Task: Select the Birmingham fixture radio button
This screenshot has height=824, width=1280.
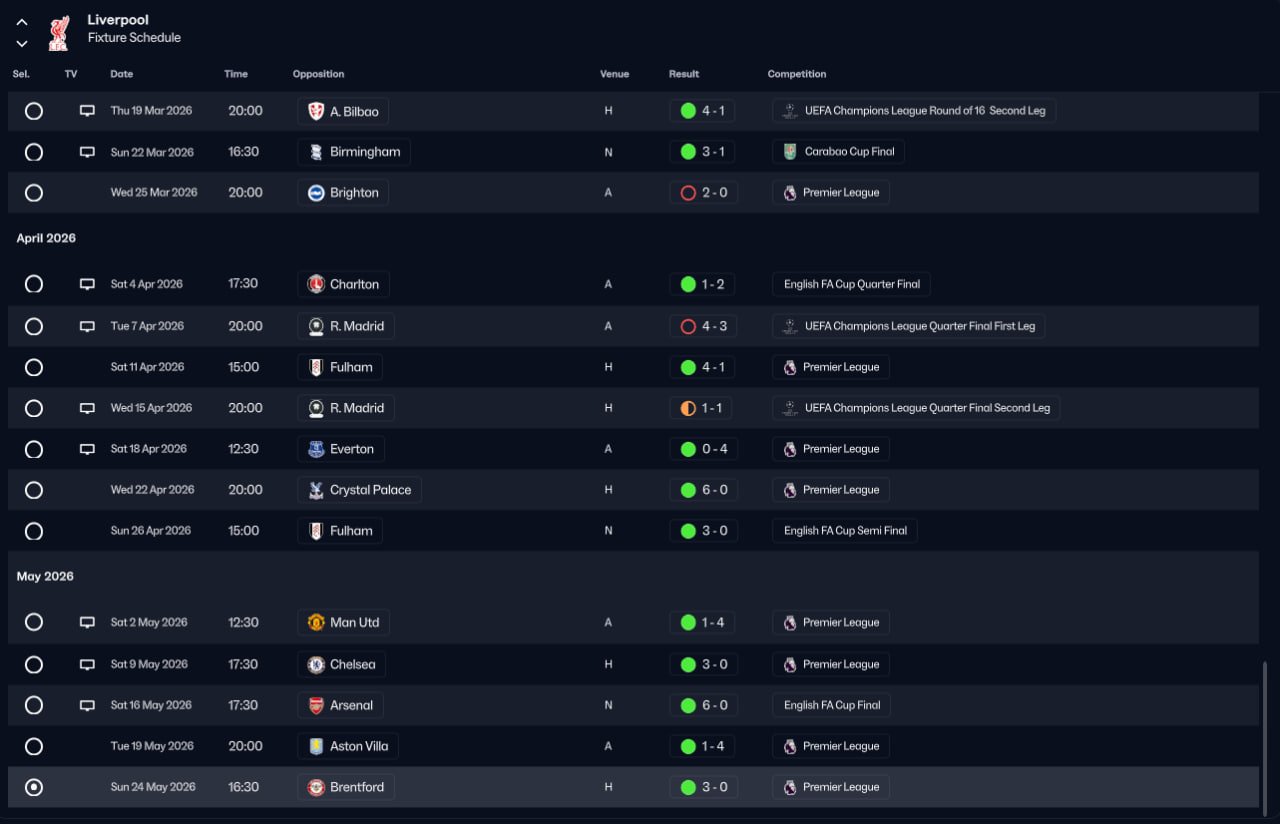Action: 34,152
